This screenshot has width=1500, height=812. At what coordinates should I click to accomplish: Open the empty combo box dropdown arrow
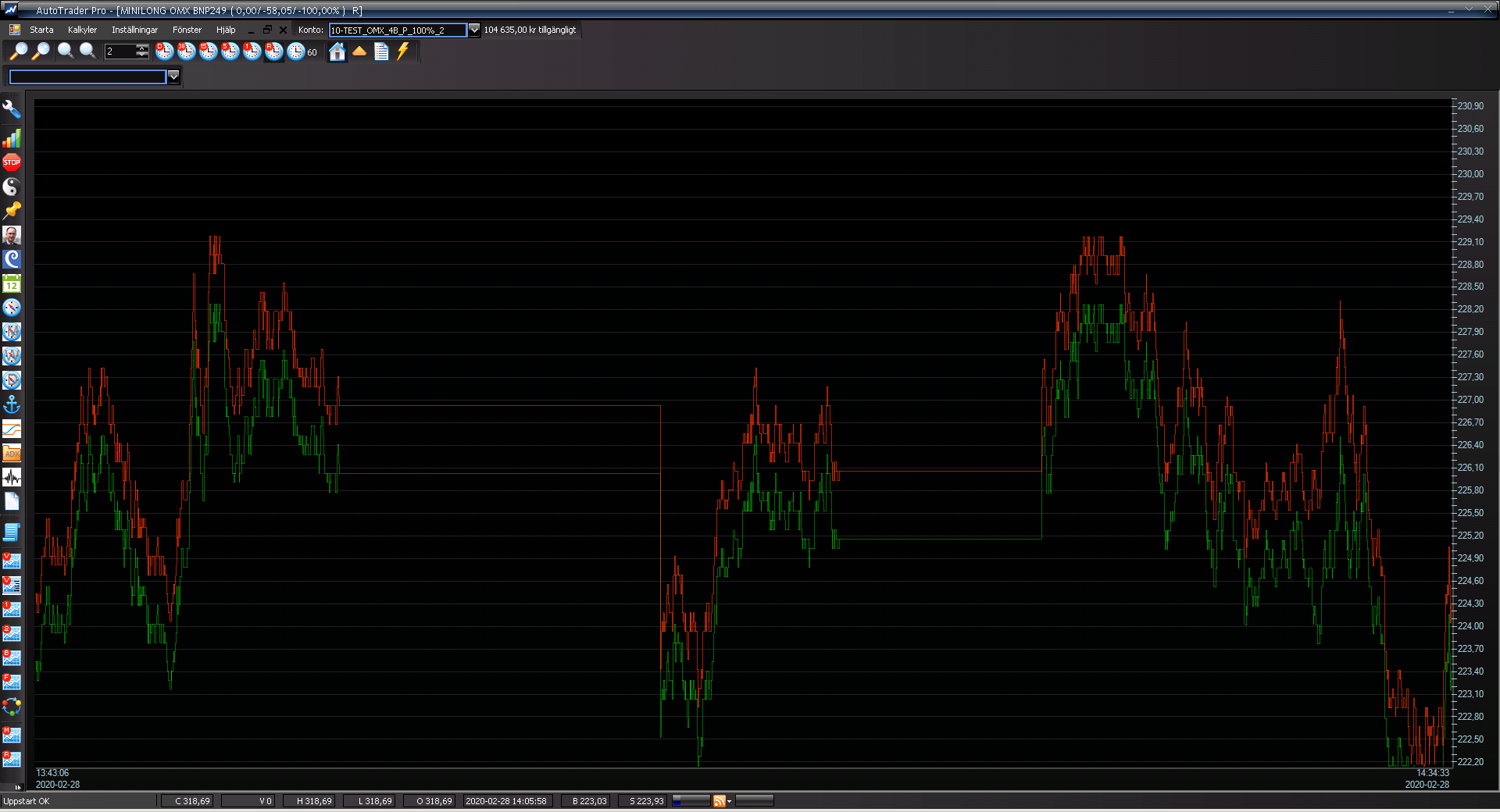173,77
